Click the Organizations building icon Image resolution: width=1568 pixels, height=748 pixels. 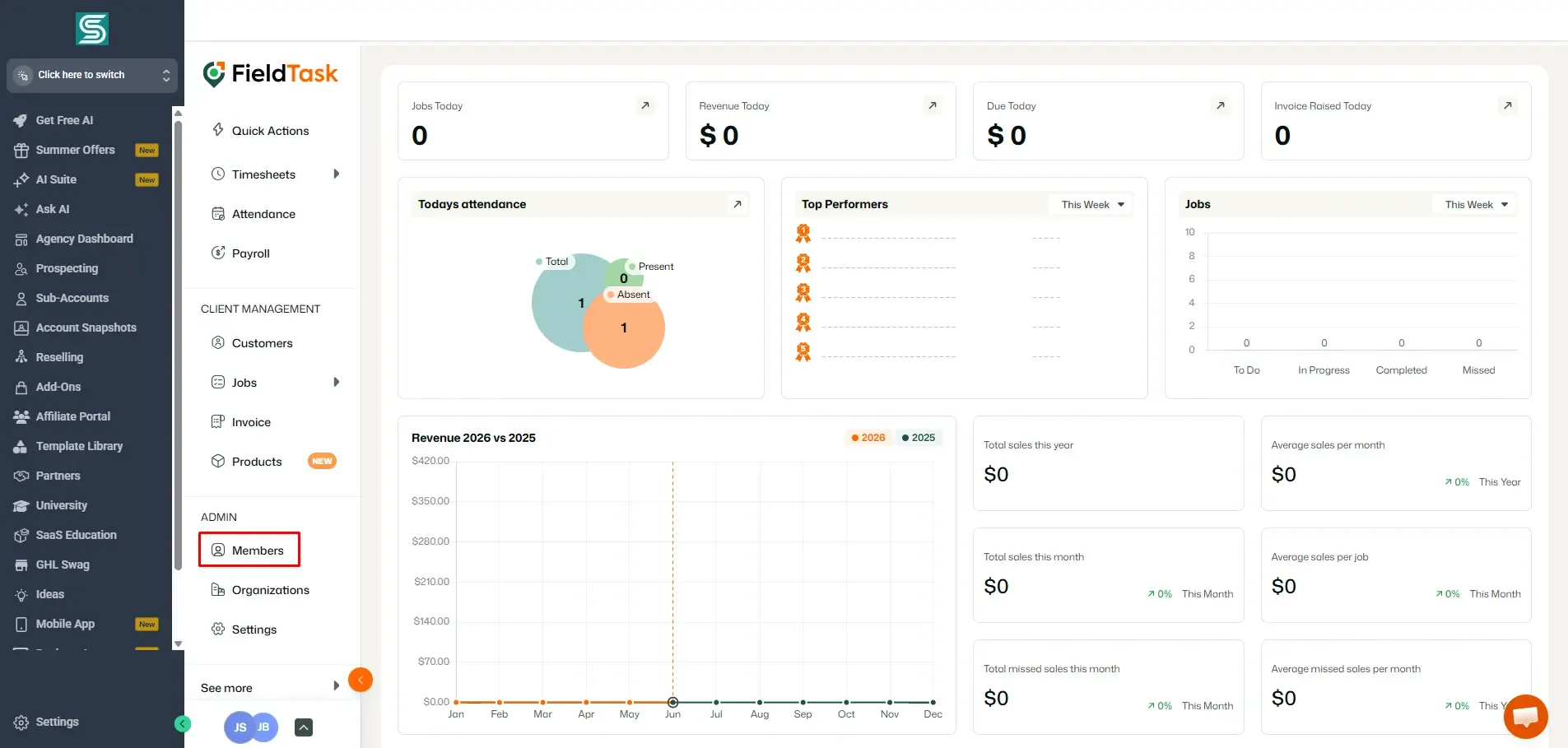pos(218,589)
